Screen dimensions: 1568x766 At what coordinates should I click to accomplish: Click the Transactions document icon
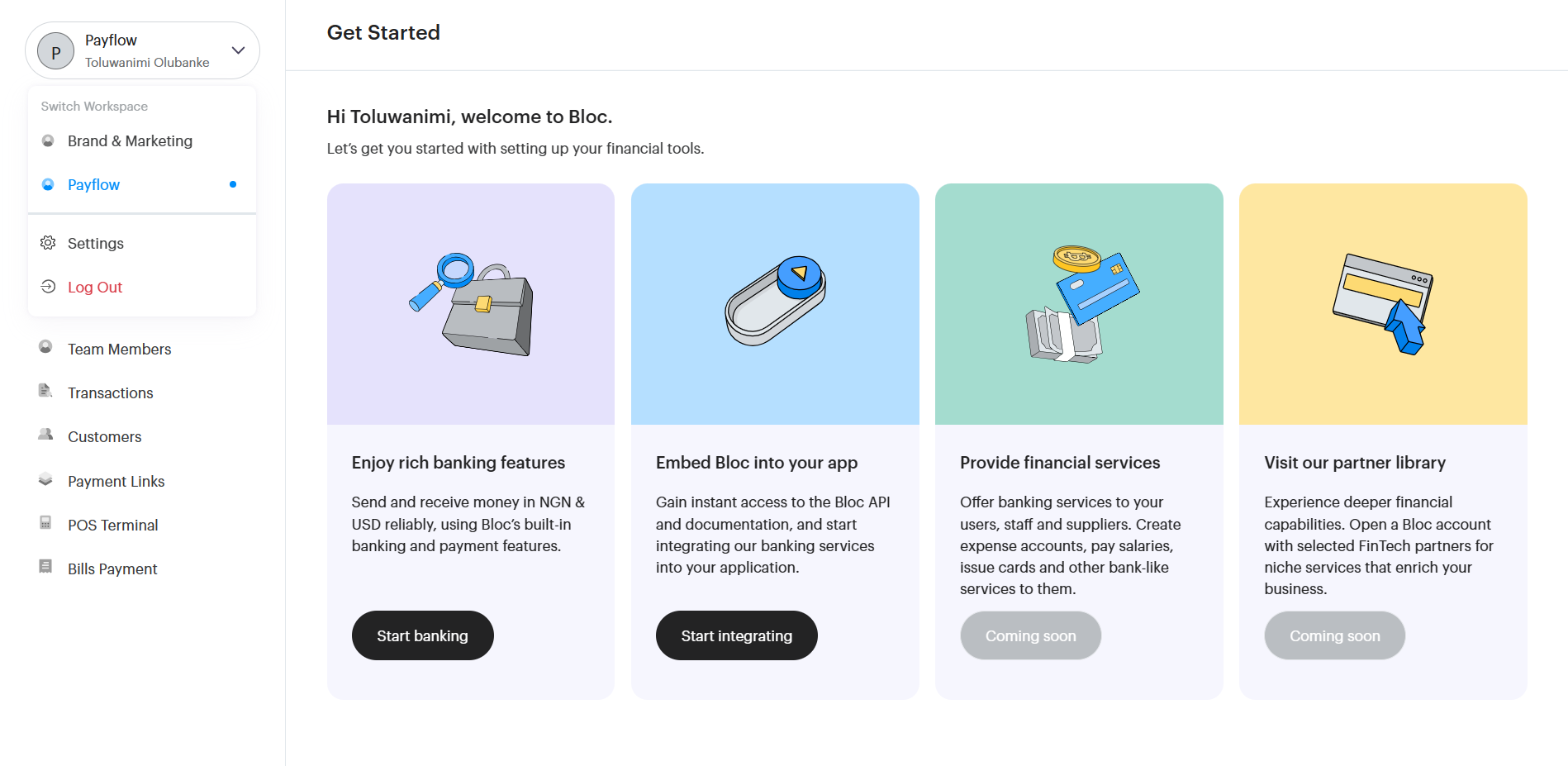(x=45, y=391)
